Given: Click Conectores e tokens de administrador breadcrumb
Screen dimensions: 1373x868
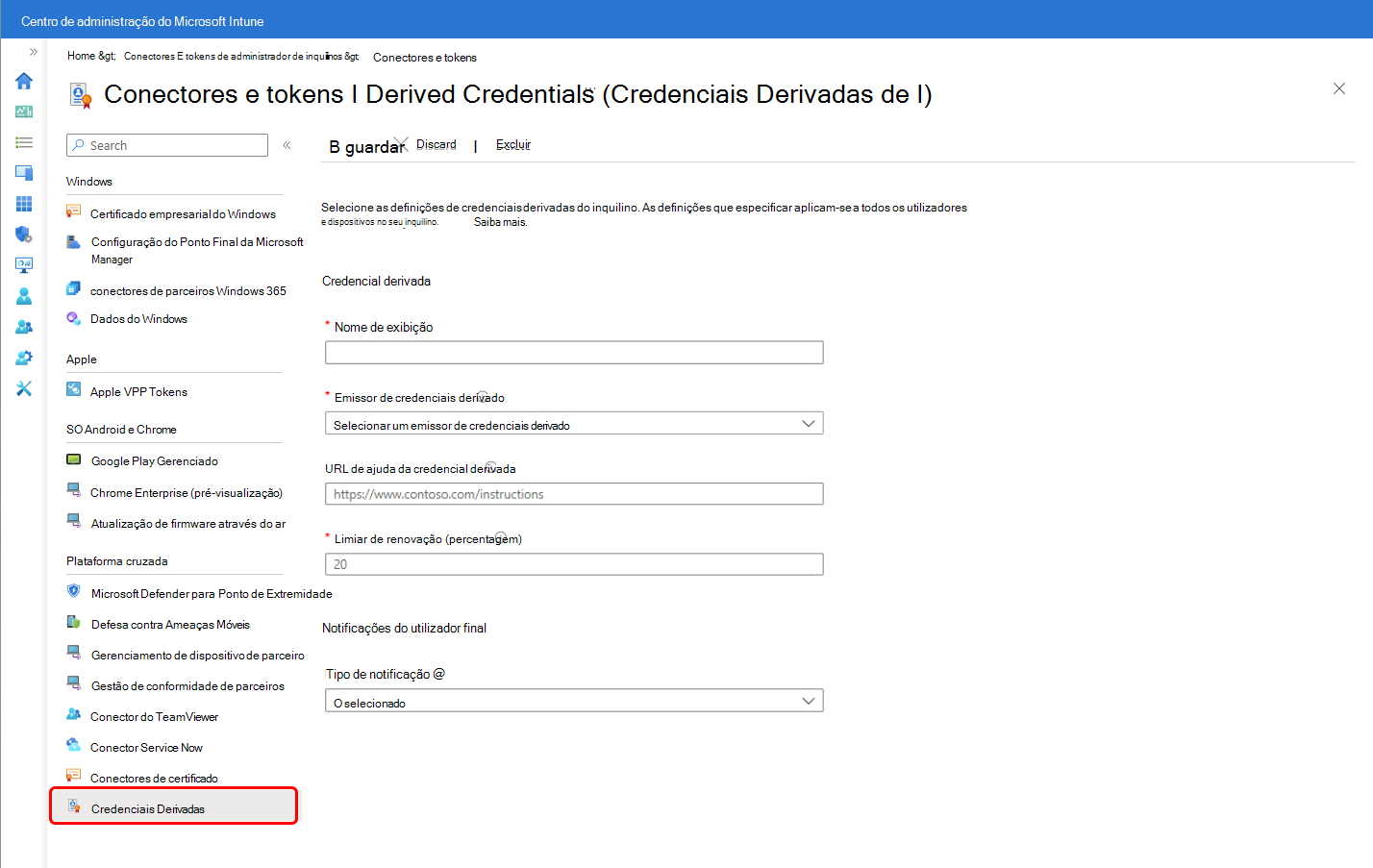Looking at the screenshot, I should [x=240, y=56].
